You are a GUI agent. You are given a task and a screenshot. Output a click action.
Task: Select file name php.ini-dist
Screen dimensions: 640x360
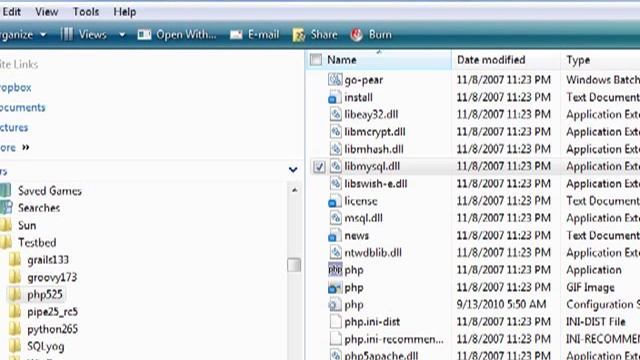(x=372, y=322)
